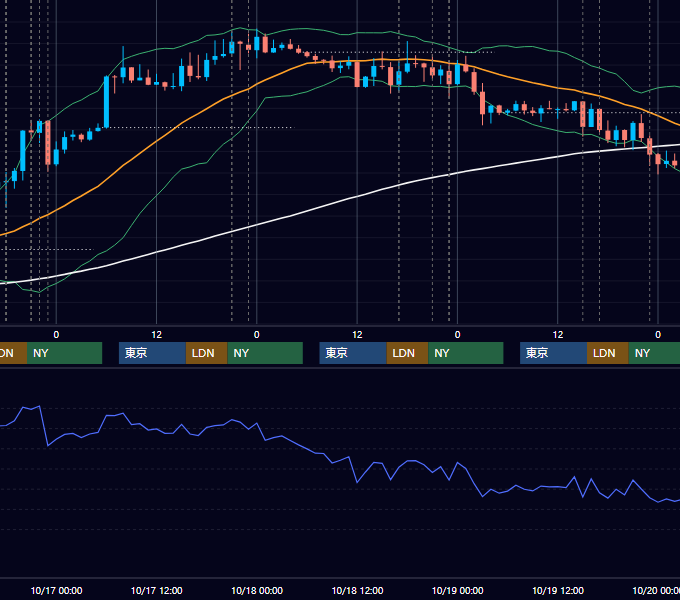
Task: Click the 10/19 12:00 date label
Action: click(558, 590)
